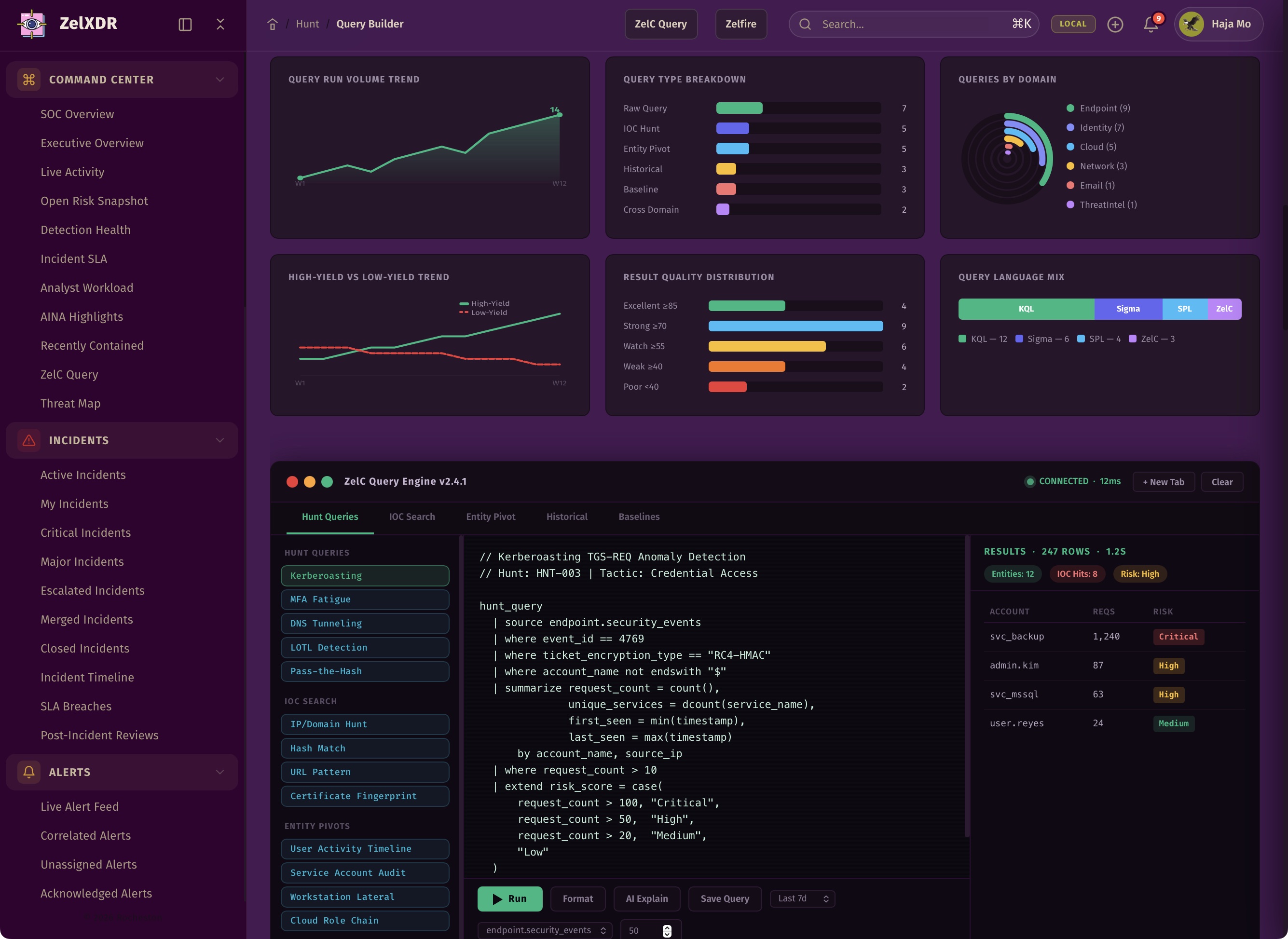Image resolution: width=1288 pixels, height=939 pixels.
Task: Collapse the Alerts section chevron
Action: tap(220, 772)
